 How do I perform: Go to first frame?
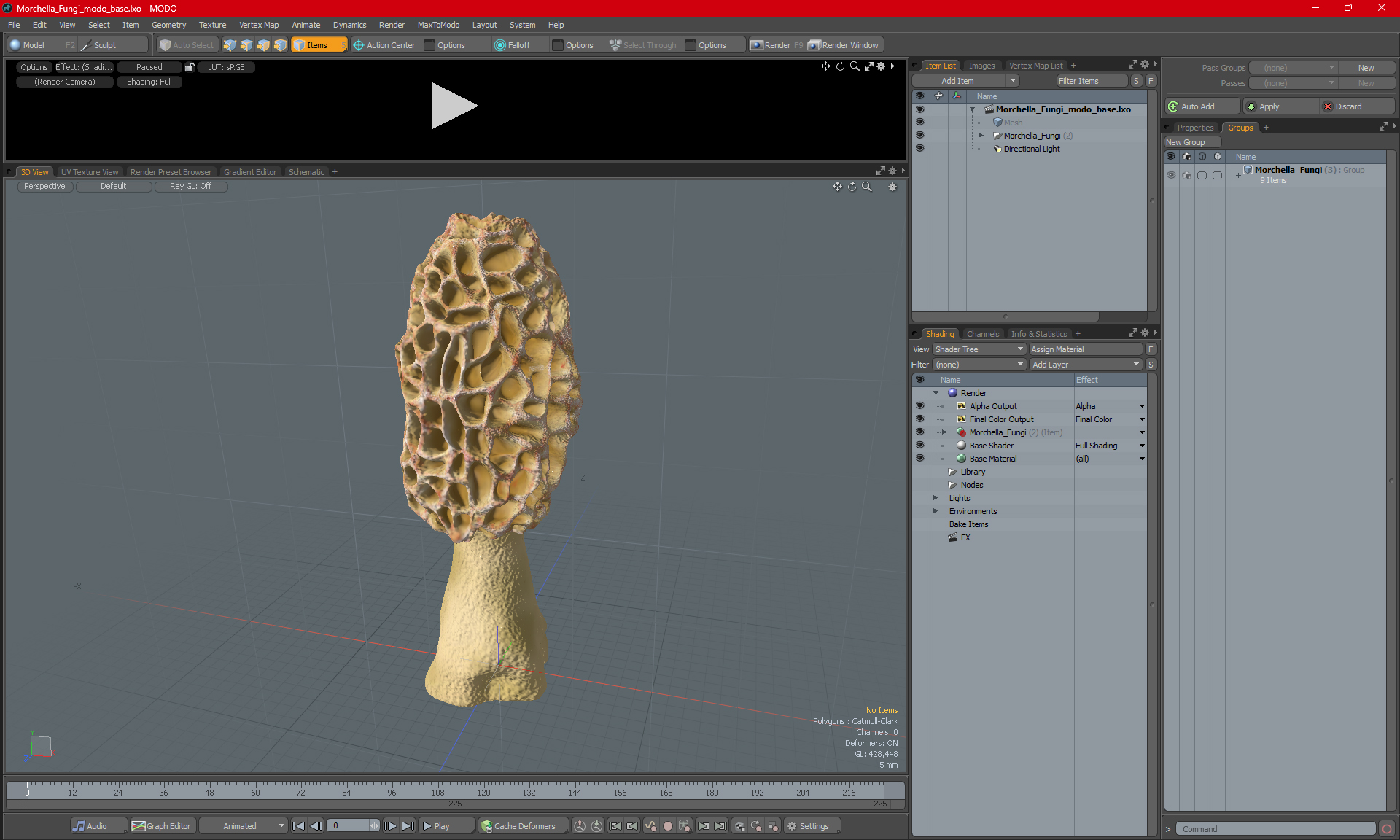[x=298, y=826]
